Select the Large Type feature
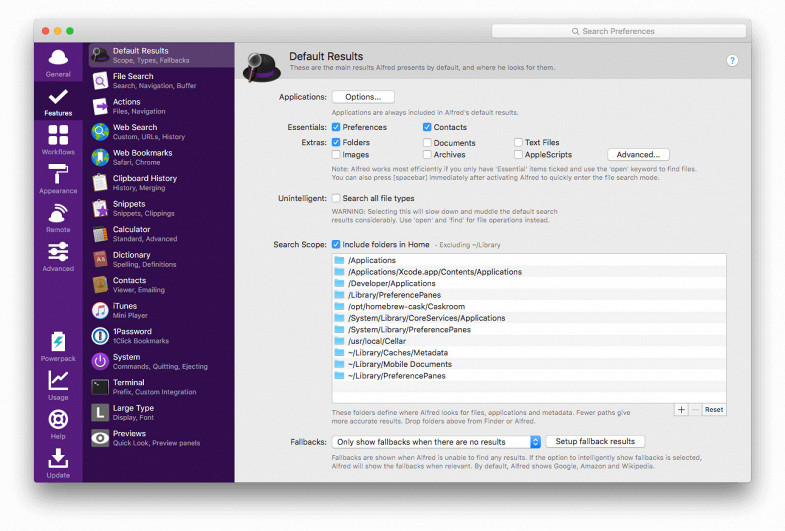The height and width of the screenshot is (531, 785). [x=161, y=412]
